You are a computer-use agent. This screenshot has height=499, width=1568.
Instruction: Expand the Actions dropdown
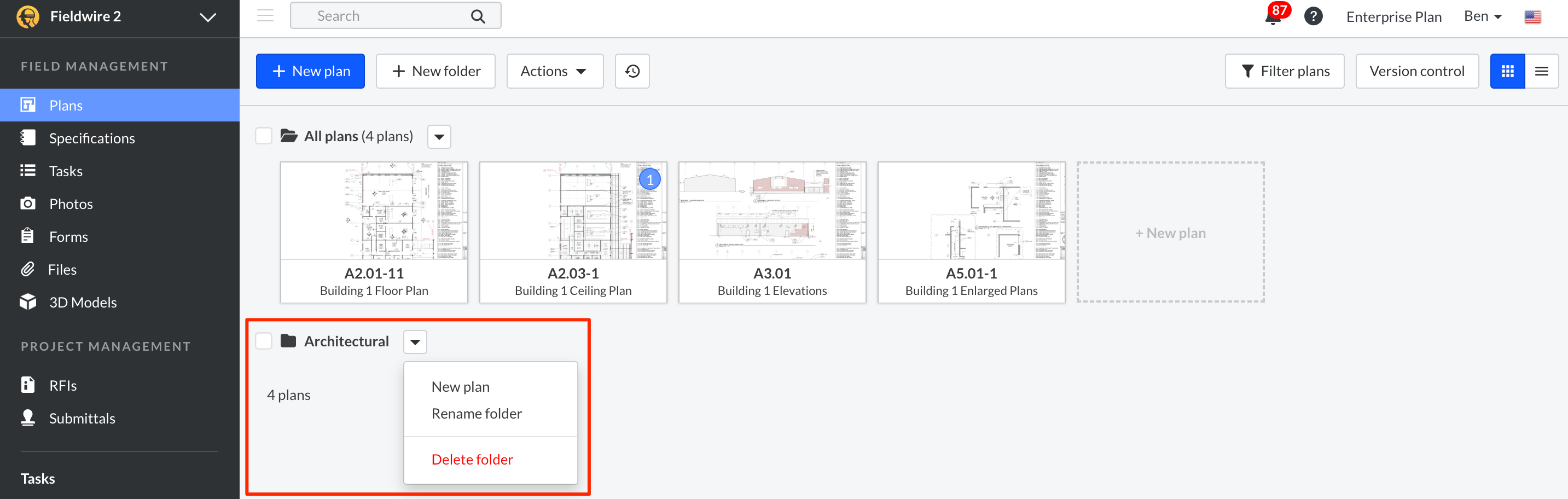pyautogui.click(x=554, y=71)
